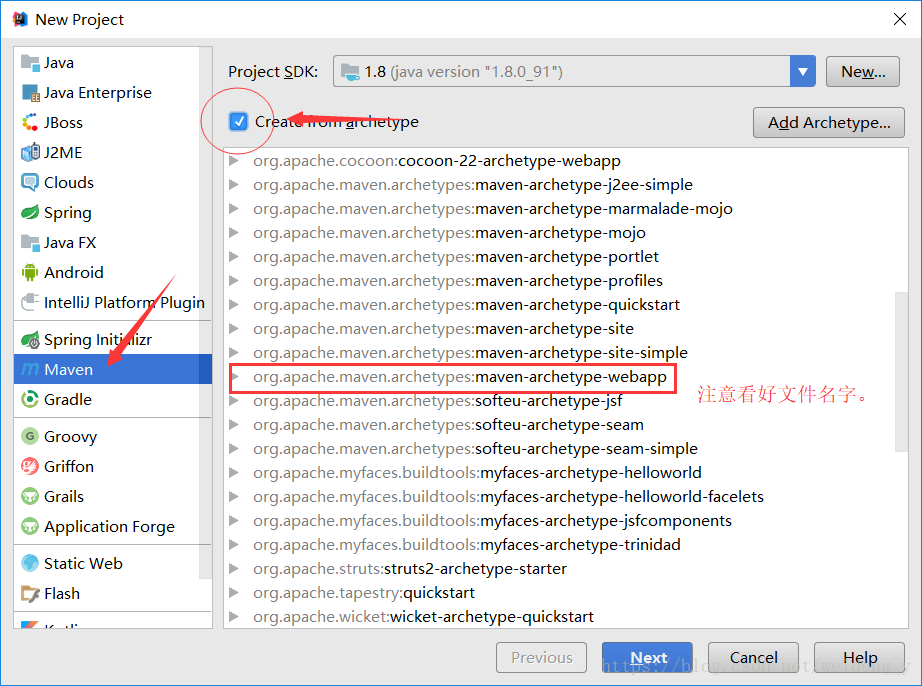Expand the cocoon-22-archetype-webapp node
Image resolution: width=922 pixels, height=686 pixels.
tap(234, 160)
